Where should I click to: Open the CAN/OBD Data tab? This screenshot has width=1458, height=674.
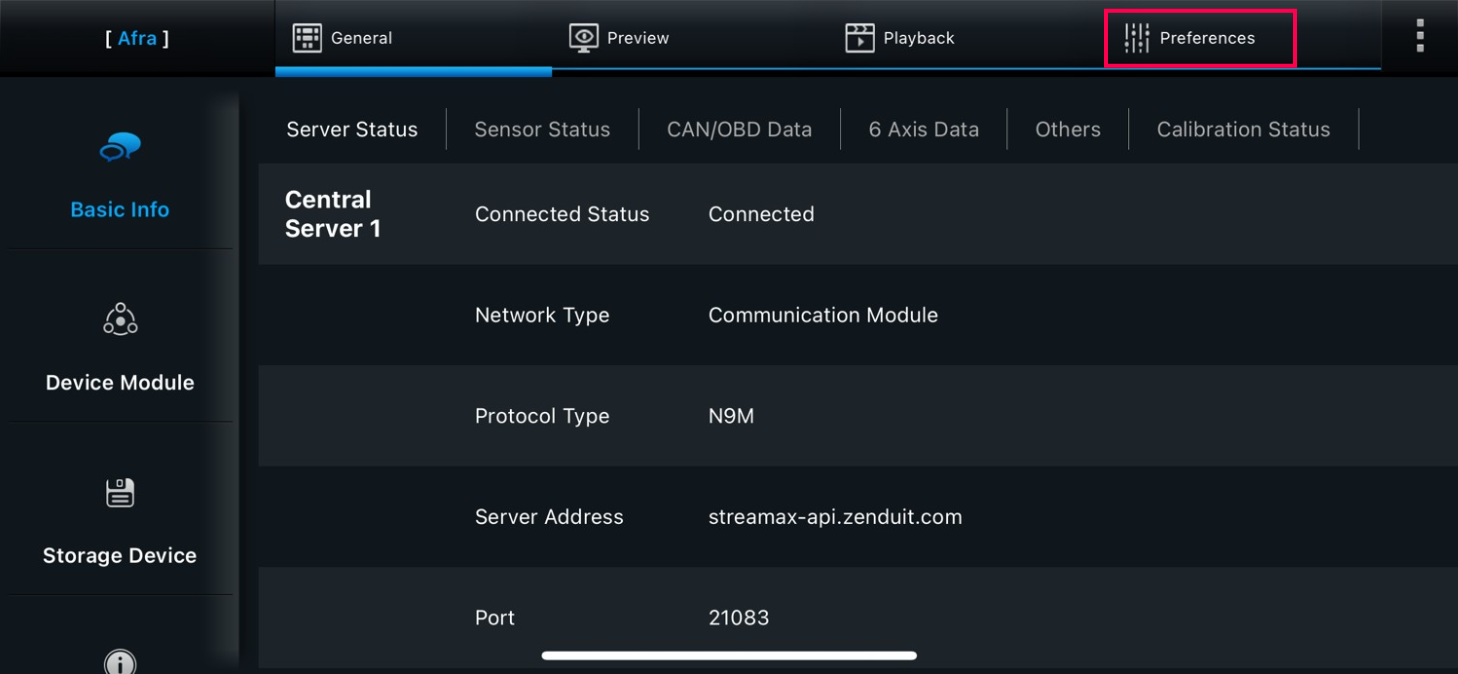pyautogui.click(x=739, y=129)
